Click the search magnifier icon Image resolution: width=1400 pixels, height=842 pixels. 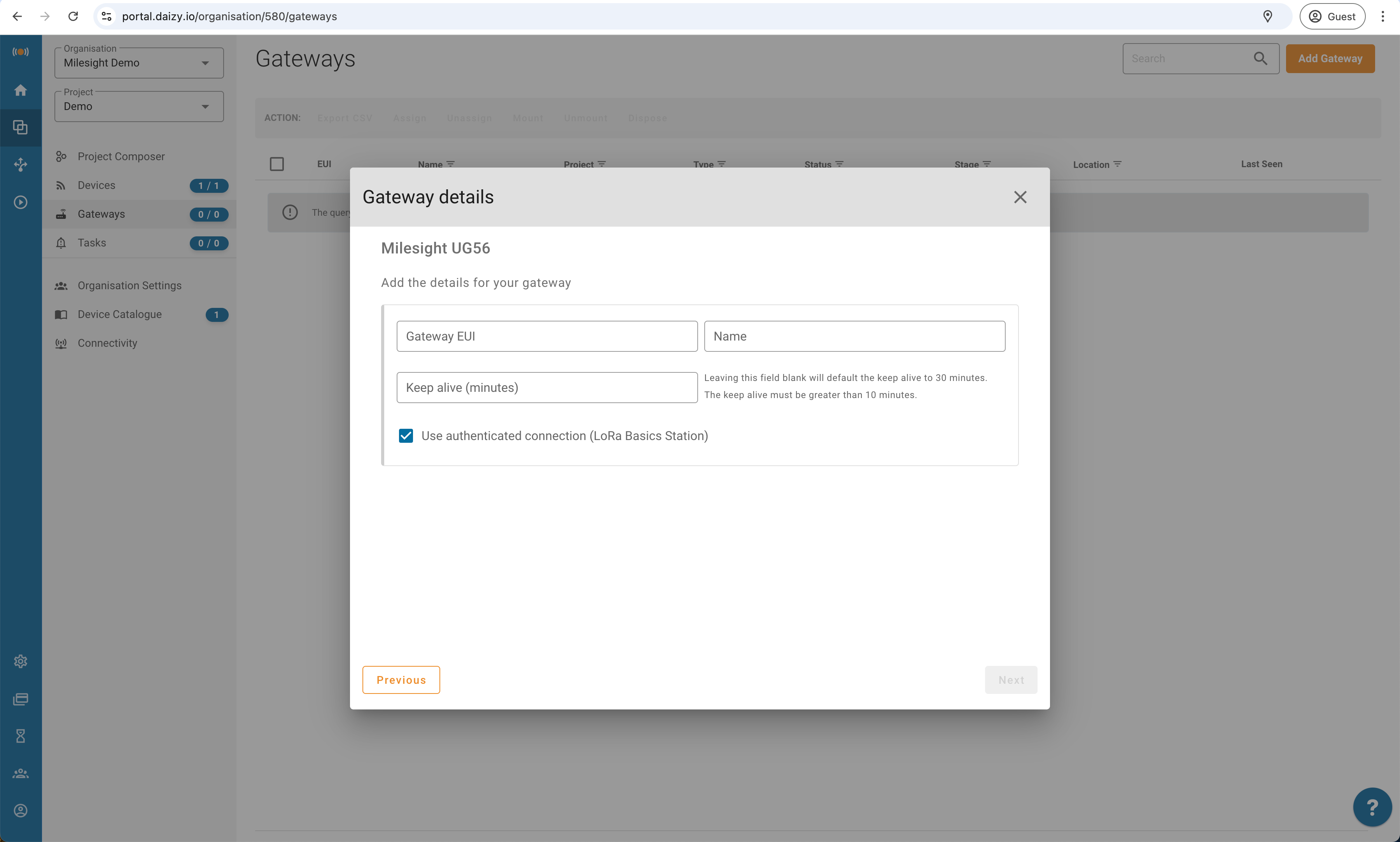[1260, 58]
